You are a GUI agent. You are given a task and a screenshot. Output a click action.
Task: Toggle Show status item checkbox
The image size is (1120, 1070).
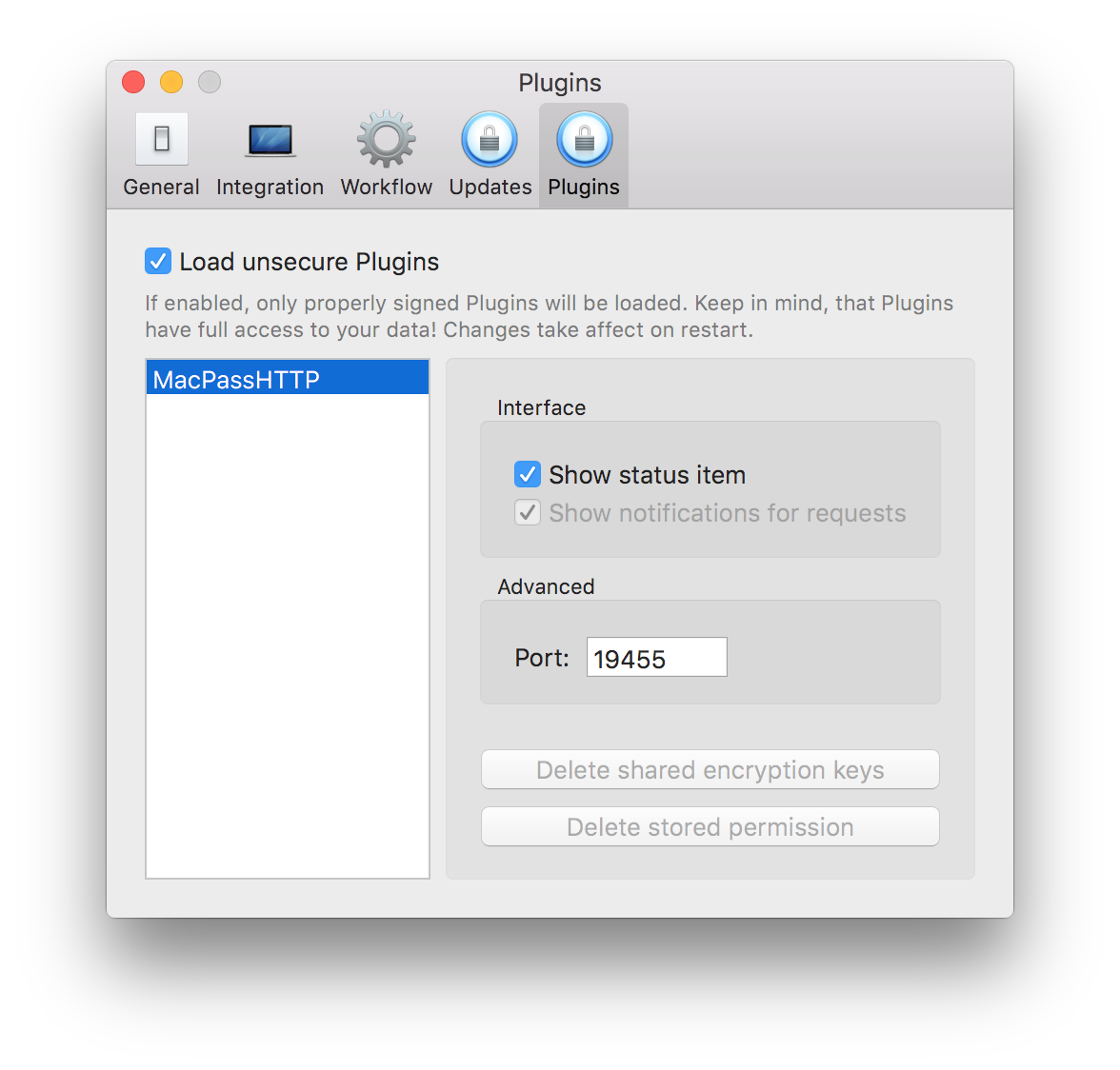pos(528,474)
